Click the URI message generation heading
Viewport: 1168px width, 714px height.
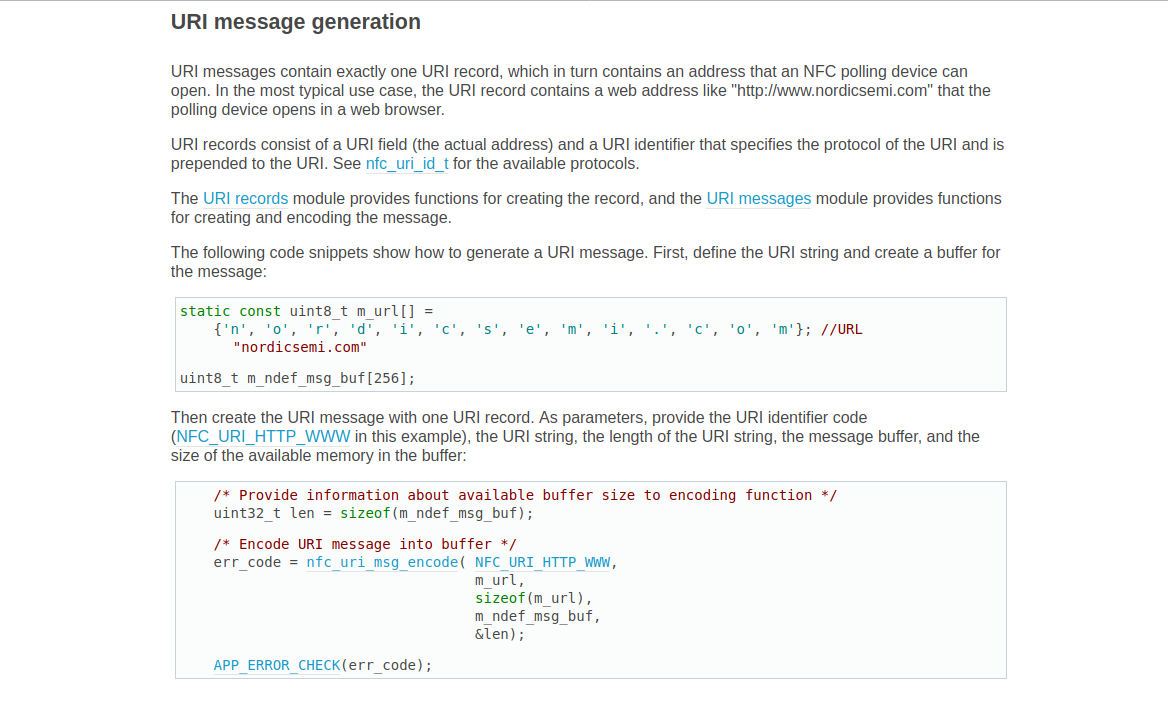click(x=296, y=22)
